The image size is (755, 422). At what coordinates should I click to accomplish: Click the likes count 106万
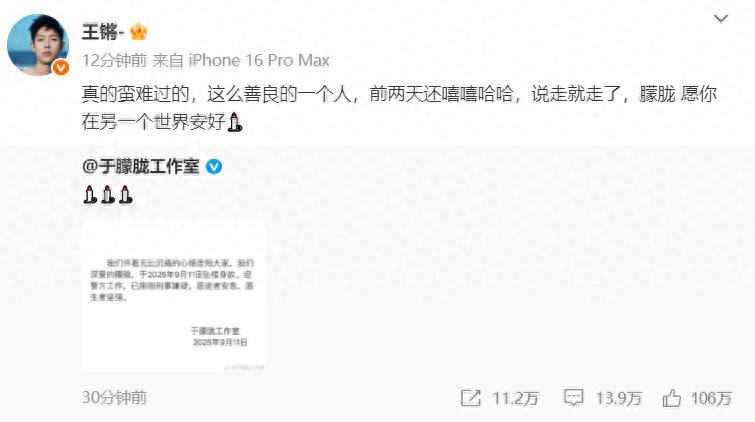click(x=711, y=398)
